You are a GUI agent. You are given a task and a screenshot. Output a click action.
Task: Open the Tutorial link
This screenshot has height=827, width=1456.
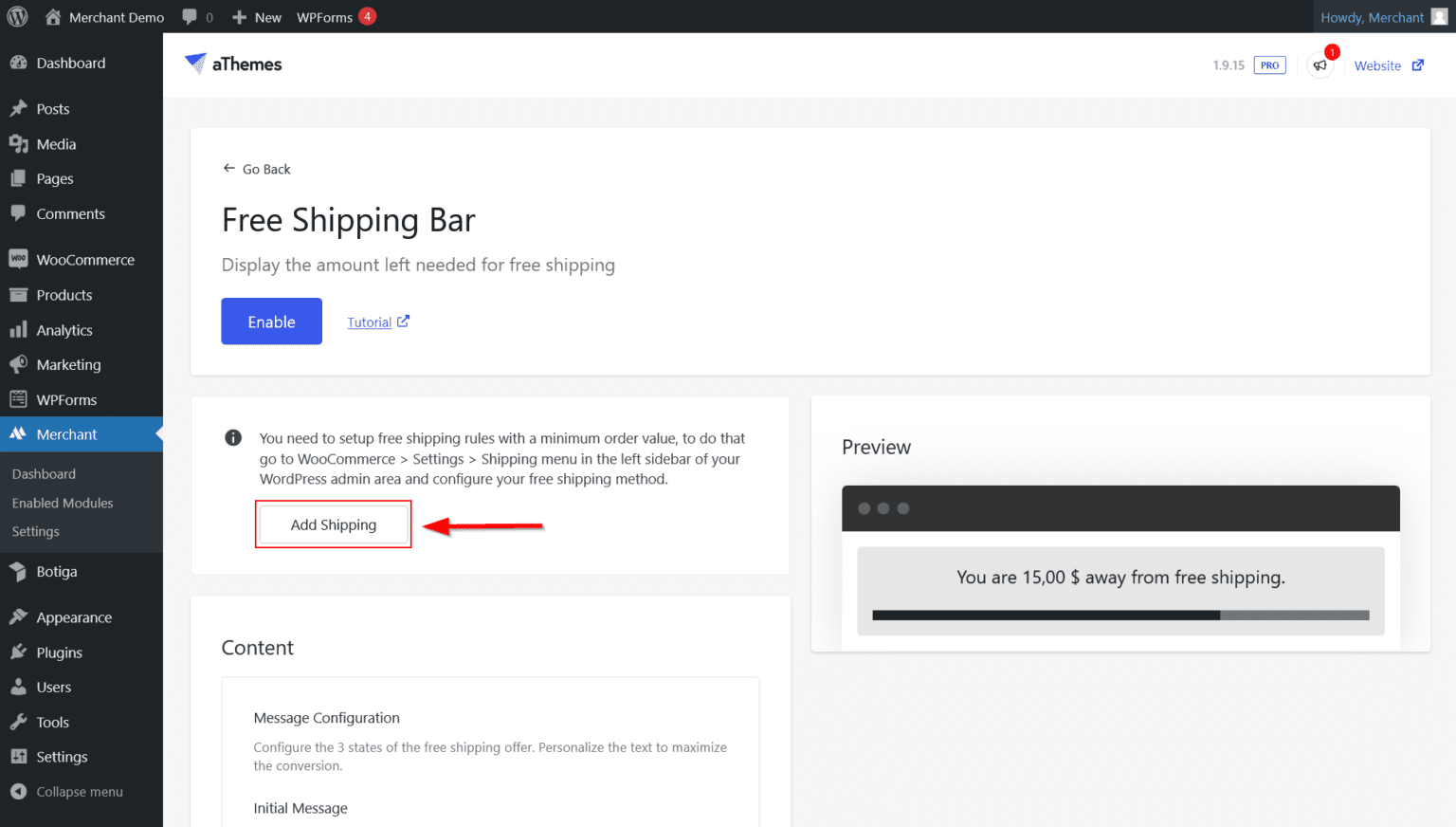[x=370, y=322]
